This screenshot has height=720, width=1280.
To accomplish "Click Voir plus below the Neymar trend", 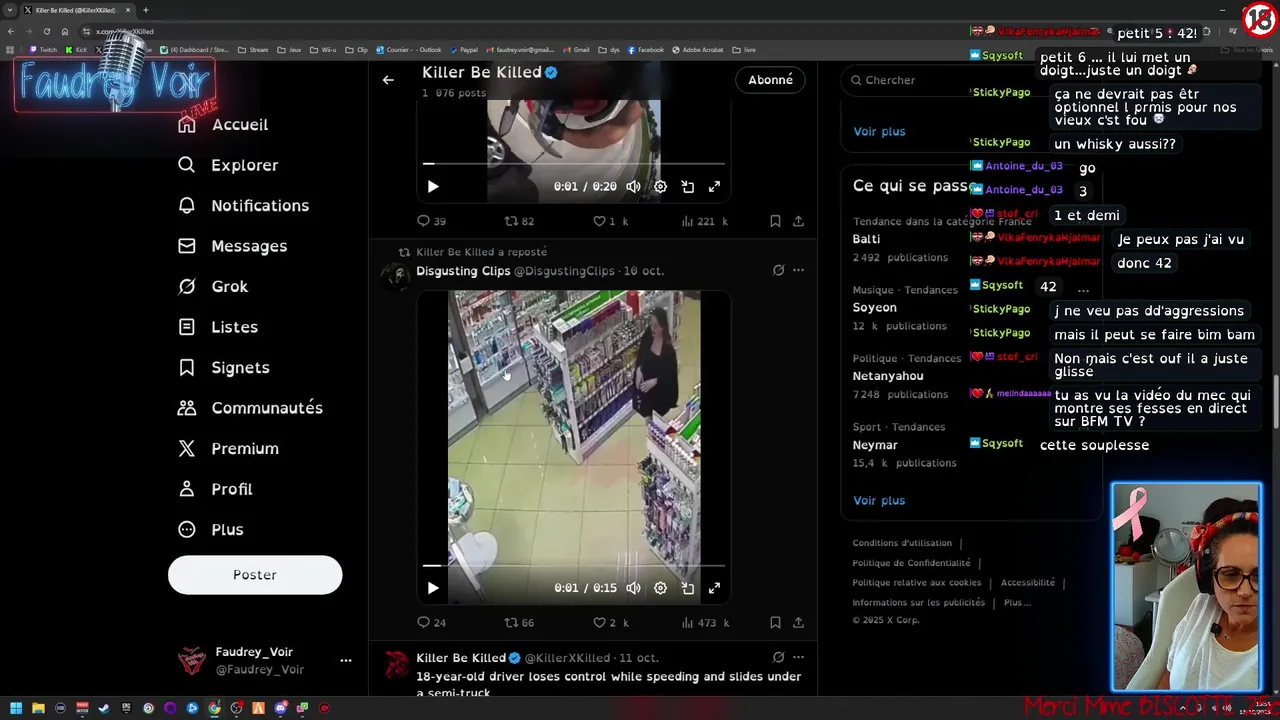I will [879, 500].
